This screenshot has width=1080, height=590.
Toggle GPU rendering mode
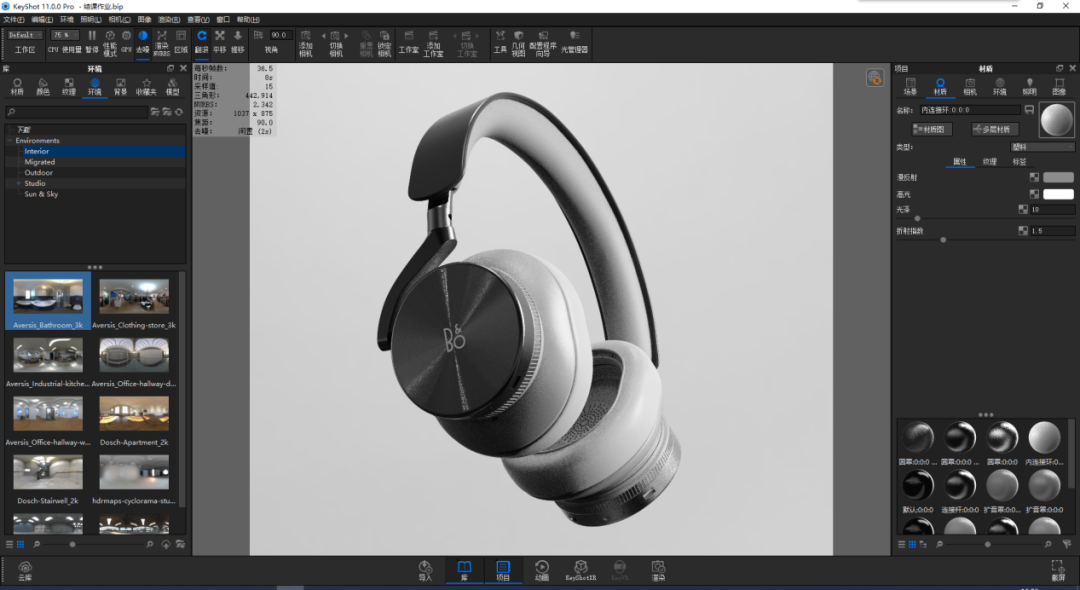126,40
